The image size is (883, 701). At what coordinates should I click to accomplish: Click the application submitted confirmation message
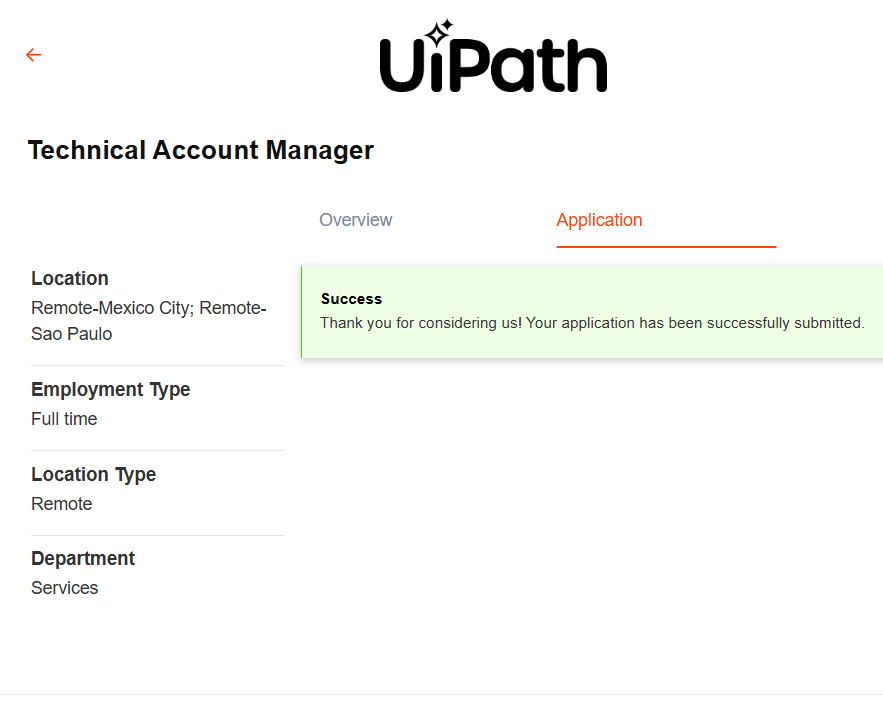(x=592, y=323)
